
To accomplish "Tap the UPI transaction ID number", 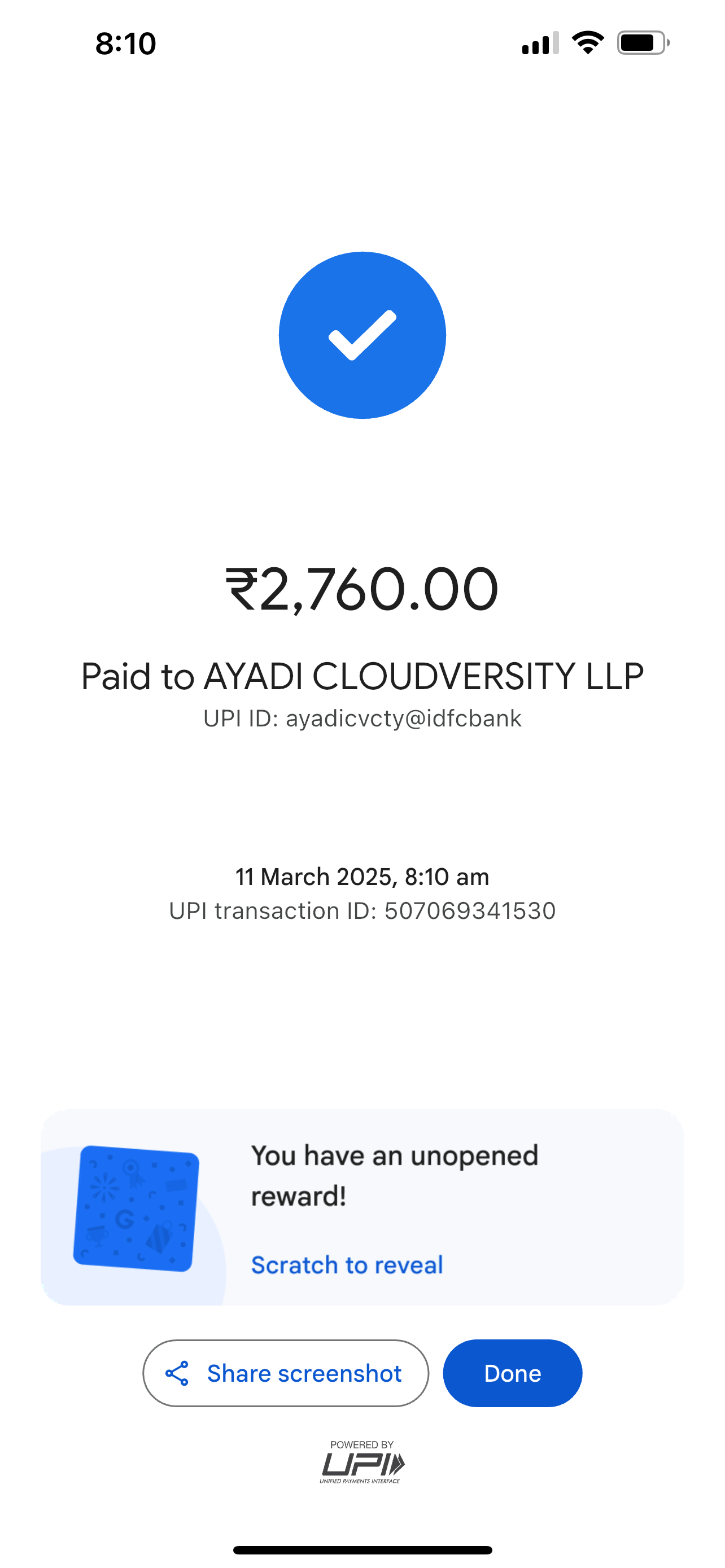I will (469, 910).
